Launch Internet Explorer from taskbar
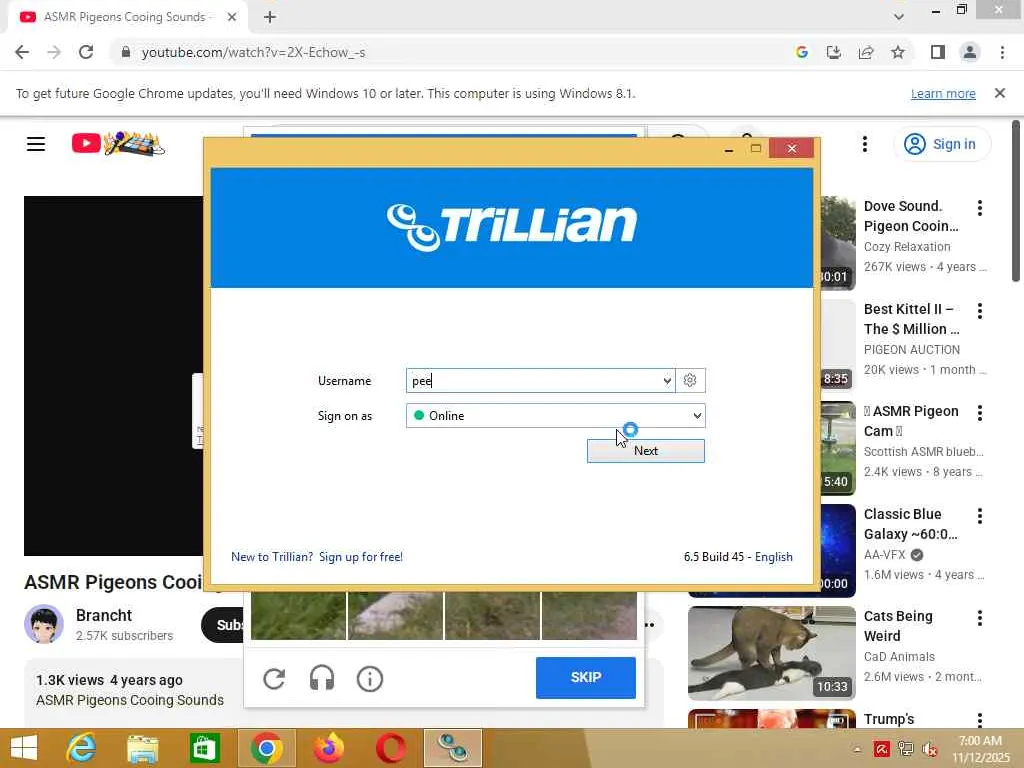Image resolution: width=1024 pixels, height=768 pixels. pyautogui.click(x=82, y=748)
